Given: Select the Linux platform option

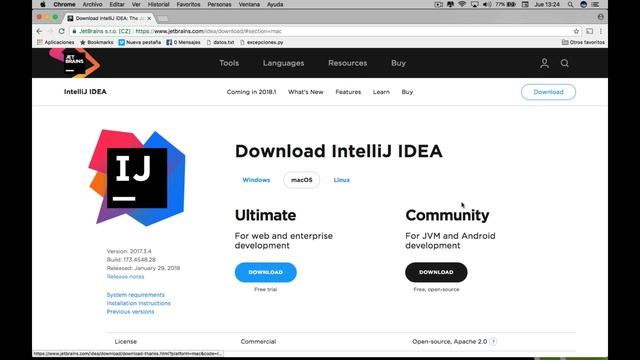Looking at the screenshot, I should coord(342,180).
